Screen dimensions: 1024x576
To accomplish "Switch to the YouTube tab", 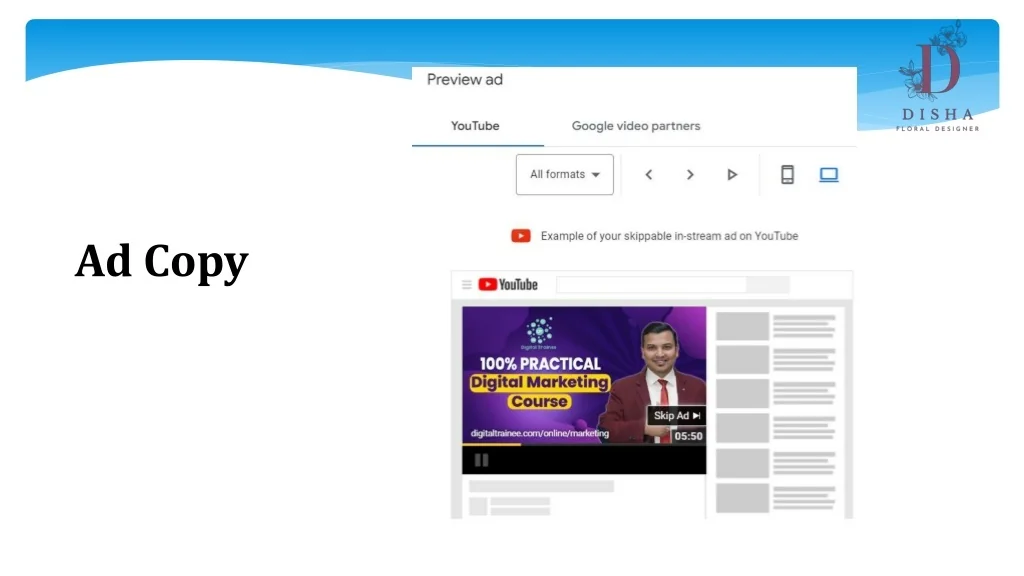I will point(475,126).
